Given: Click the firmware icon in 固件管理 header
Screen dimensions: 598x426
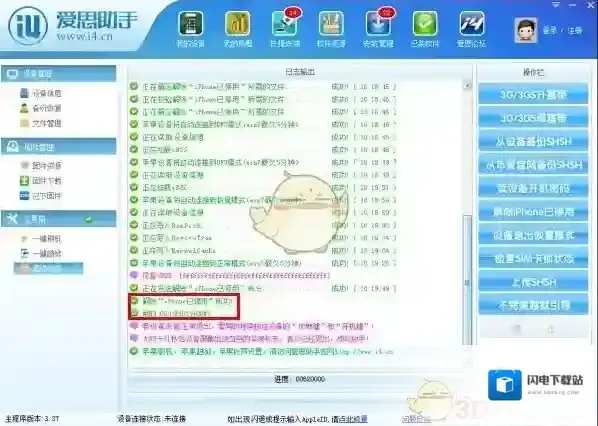Looking at the screenshot, I should point(13,146).
